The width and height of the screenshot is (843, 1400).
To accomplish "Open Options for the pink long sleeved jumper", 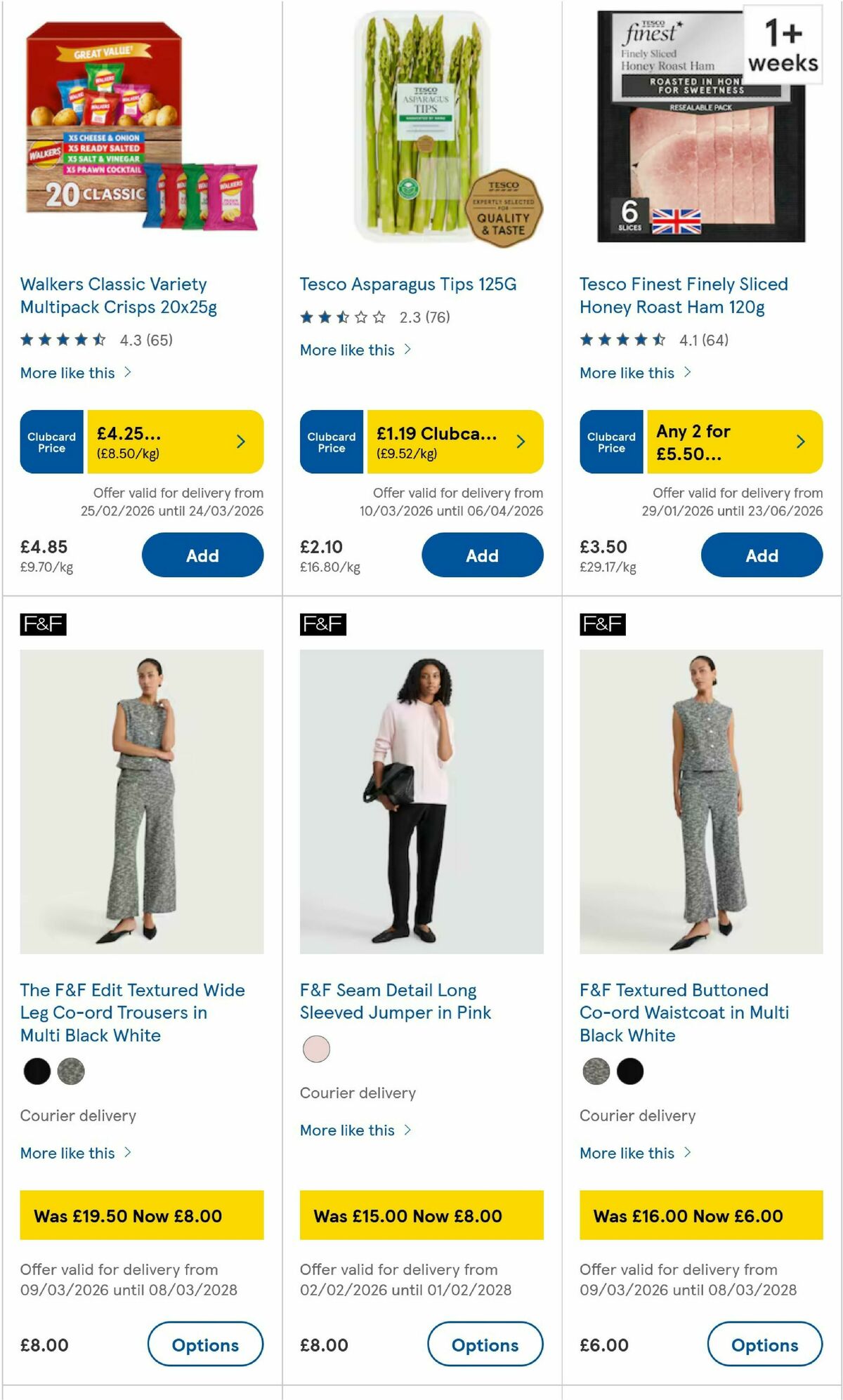I will [485, 1345].
